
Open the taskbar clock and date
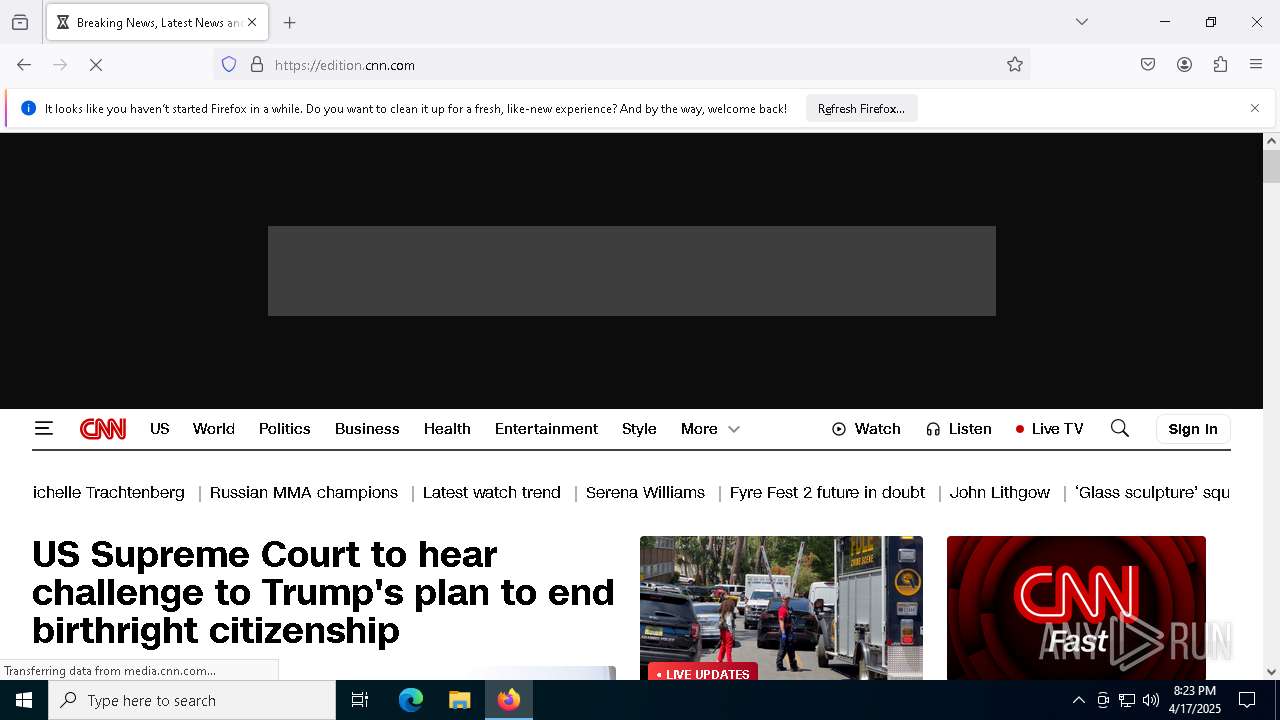click(x=1195, y=700)
